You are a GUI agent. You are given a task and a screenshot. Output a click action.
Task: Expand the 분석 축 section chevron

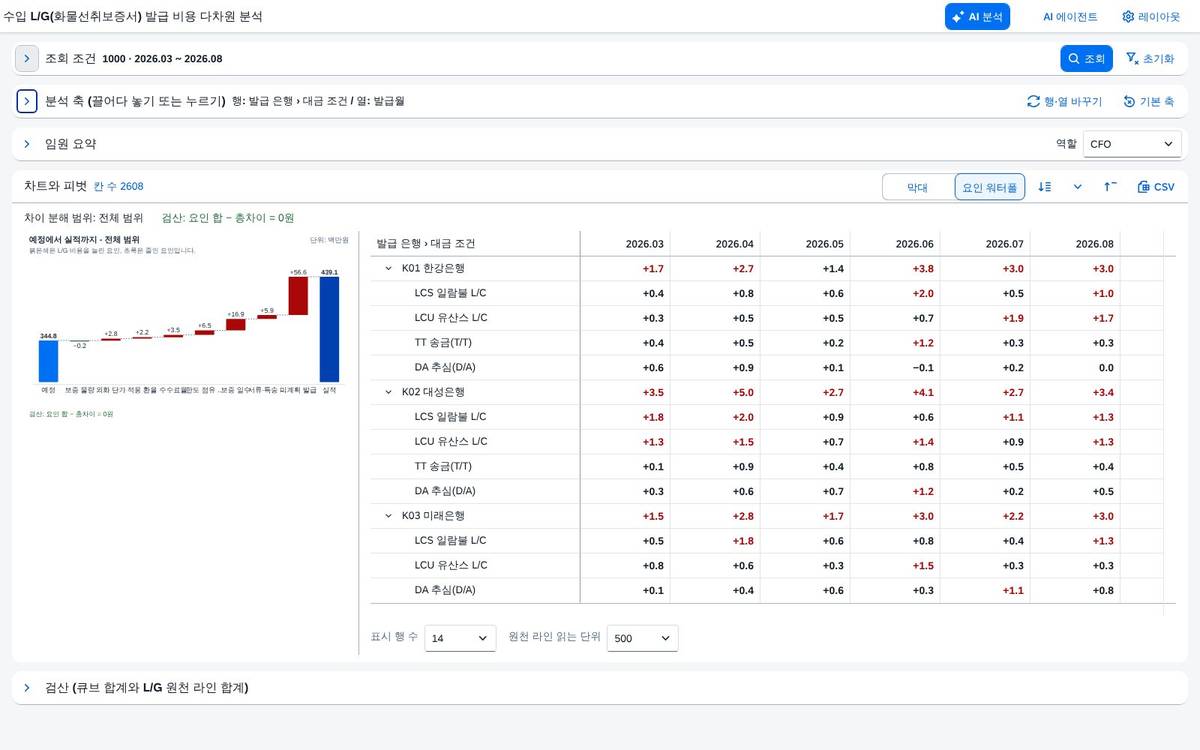(x=27, y=101)
